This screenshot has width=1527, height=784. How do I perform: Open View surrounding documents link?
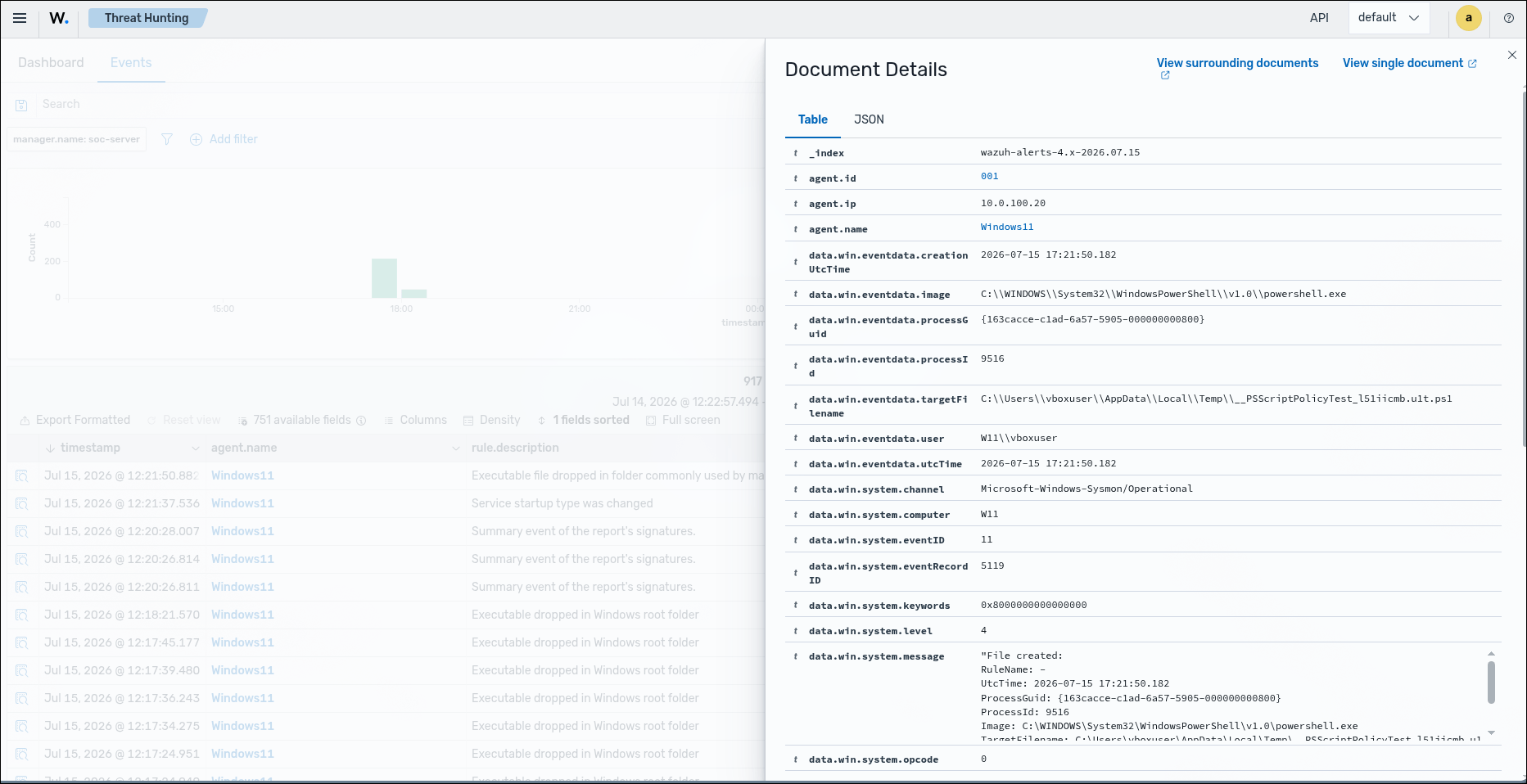click(x=1237, y=63)
